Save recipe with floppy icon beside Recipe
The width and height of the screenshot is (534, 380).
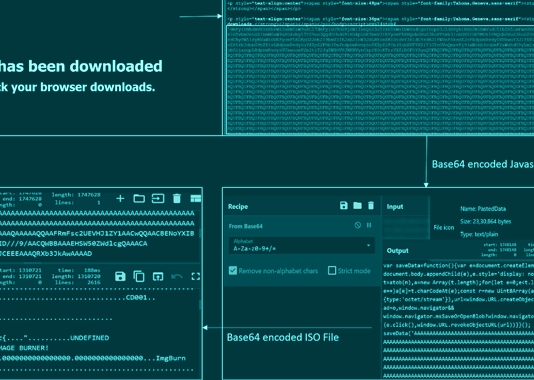(x=344, y=205)
